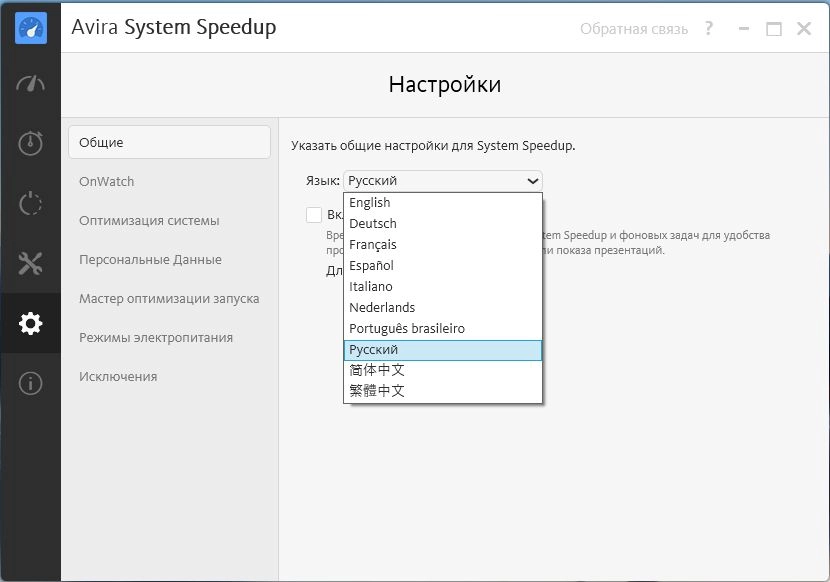Go to Мастер оптимизации запуска tab
Screen dimensions: 830x582
(169, 299)
